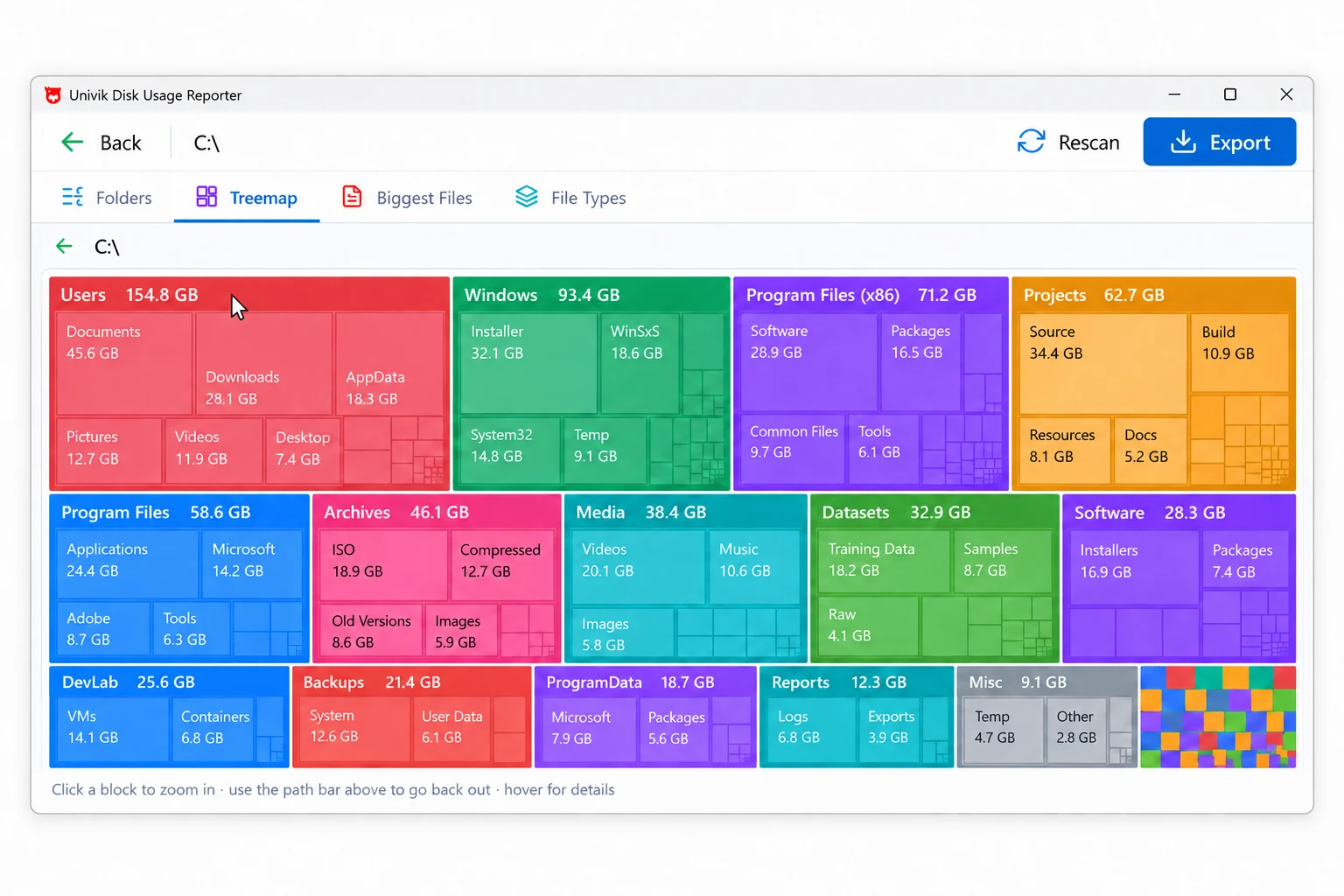The image size is (1344, 896).
Task: Click the Microsoft 7.9 GB block in ProgramData
Action: click(588, 729)
